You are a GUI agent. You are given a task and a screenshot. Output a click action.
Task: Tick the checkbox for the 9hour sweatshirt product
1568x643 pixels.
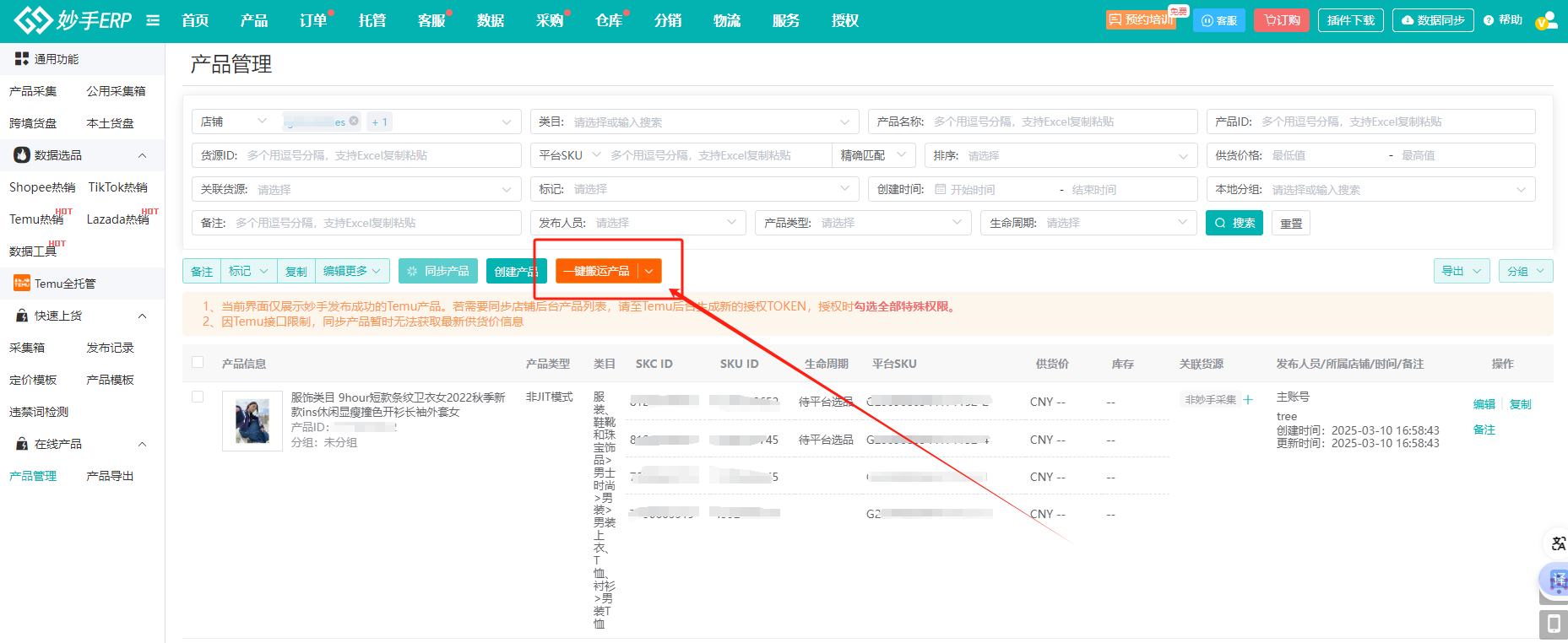coord(198,397)
